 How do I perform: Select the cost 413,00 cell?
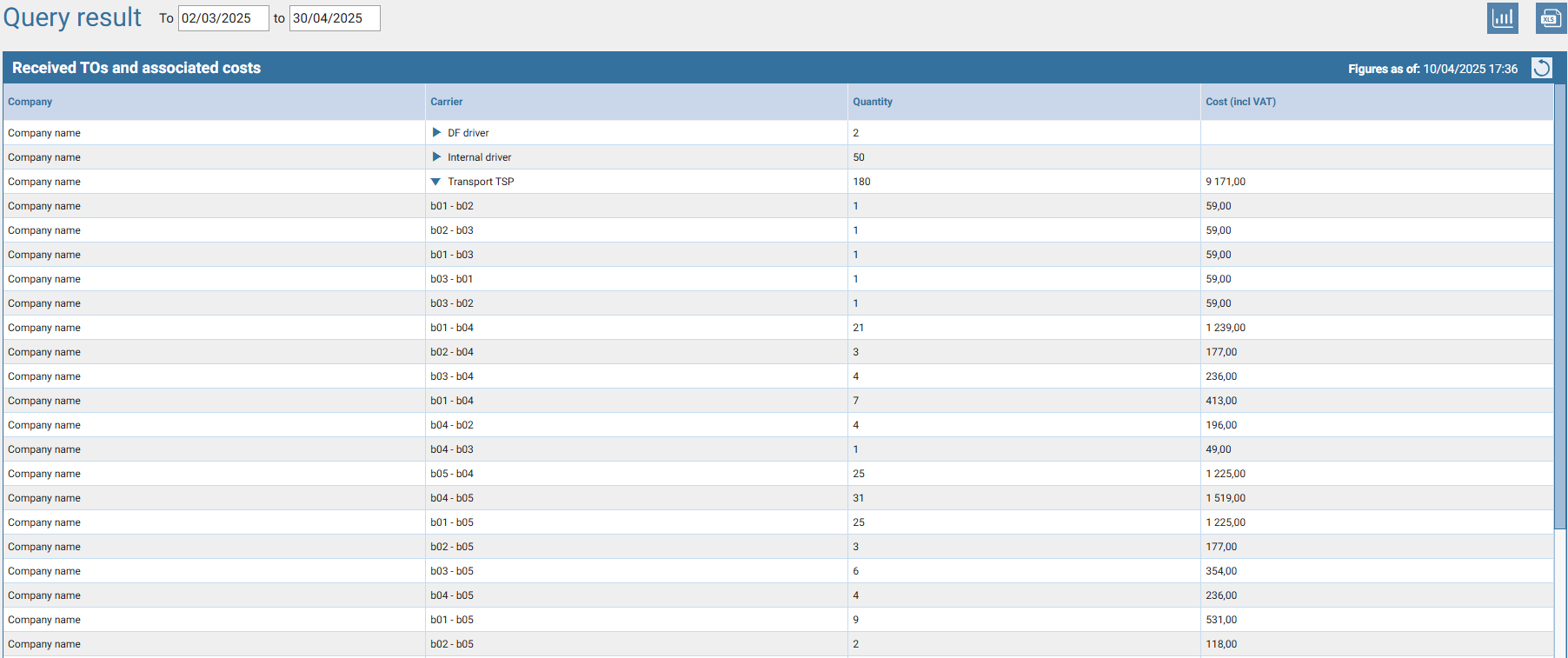point(1377,401)
